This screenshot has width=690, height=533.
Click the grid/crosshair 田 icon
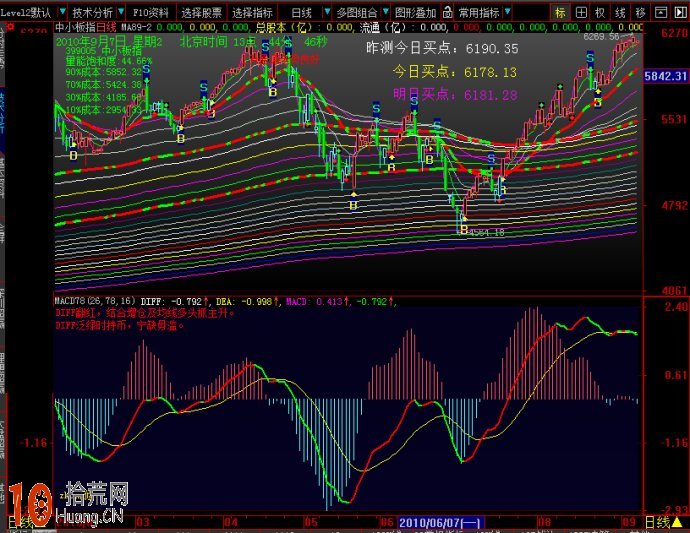tap(581, 12)
